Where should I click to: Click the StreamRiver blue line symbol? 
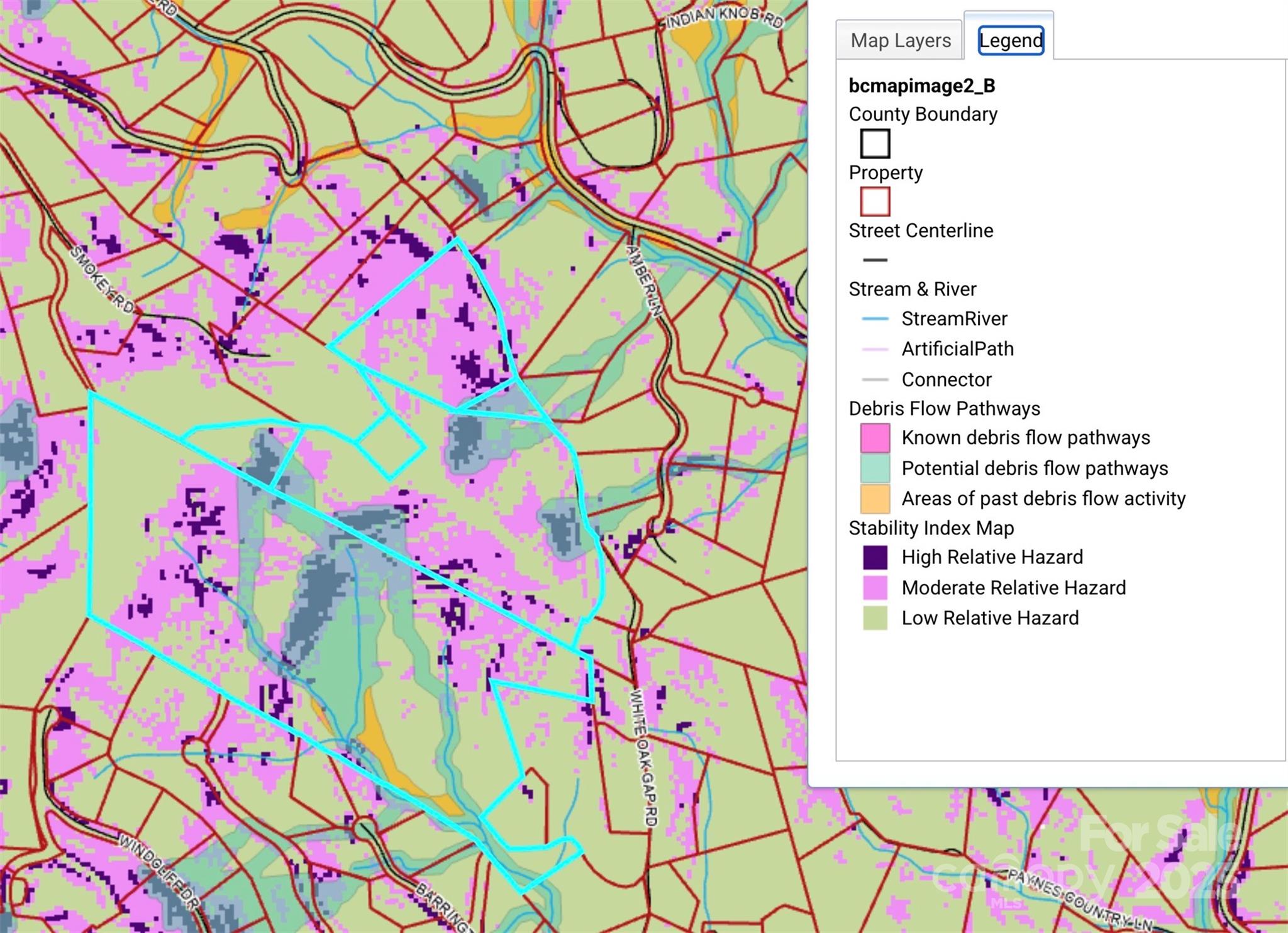tap(875, 319)
